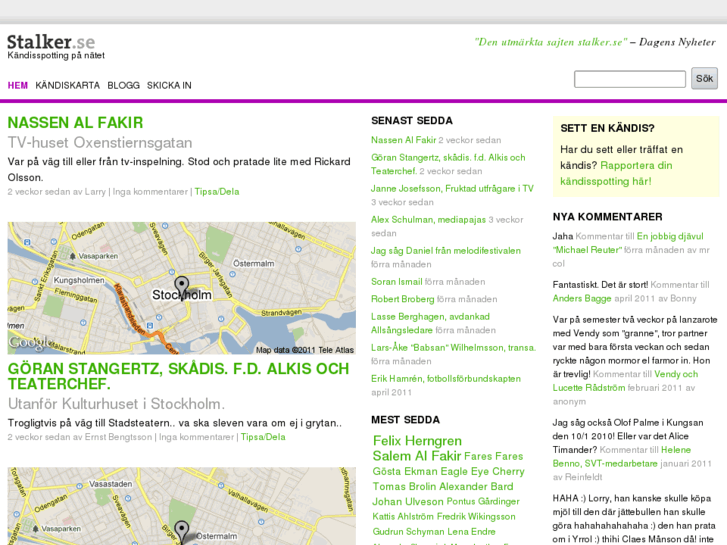Click the map pin near Östermalm on the second map
Screen dimensions: 727x545
tap(182, 532)
